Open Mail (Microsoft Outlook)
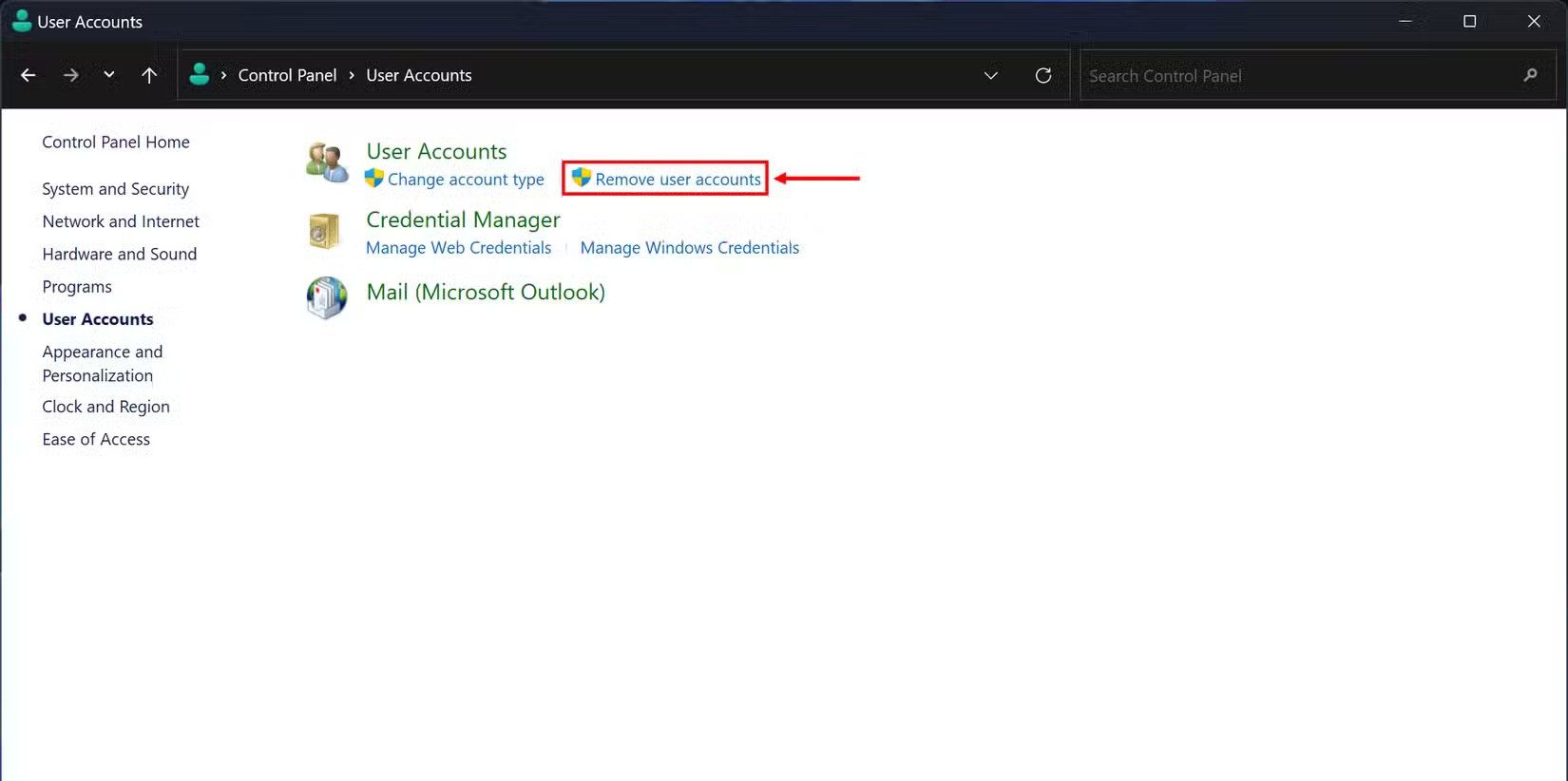 [486, 292]
